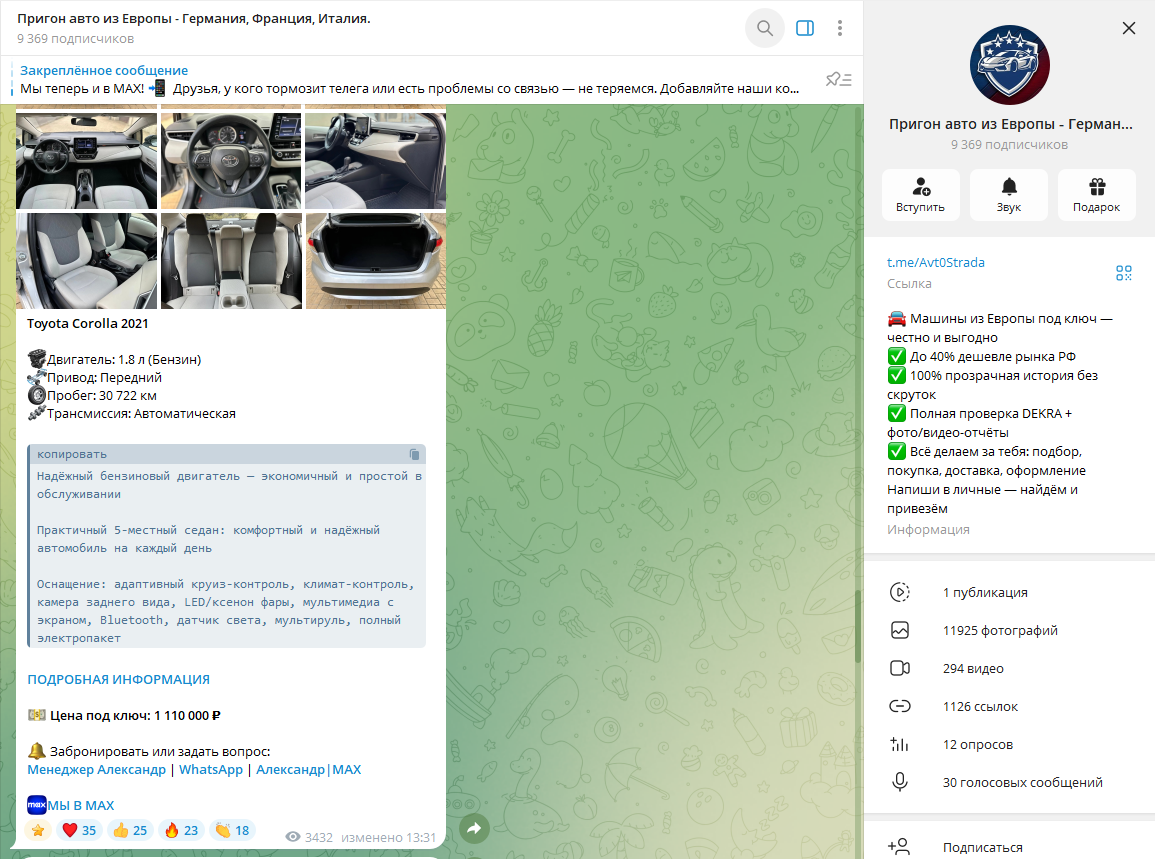Click the stories play-circle icon
Image resolution: width=1155 pixels, height=859 pixels.
(899, 592)
